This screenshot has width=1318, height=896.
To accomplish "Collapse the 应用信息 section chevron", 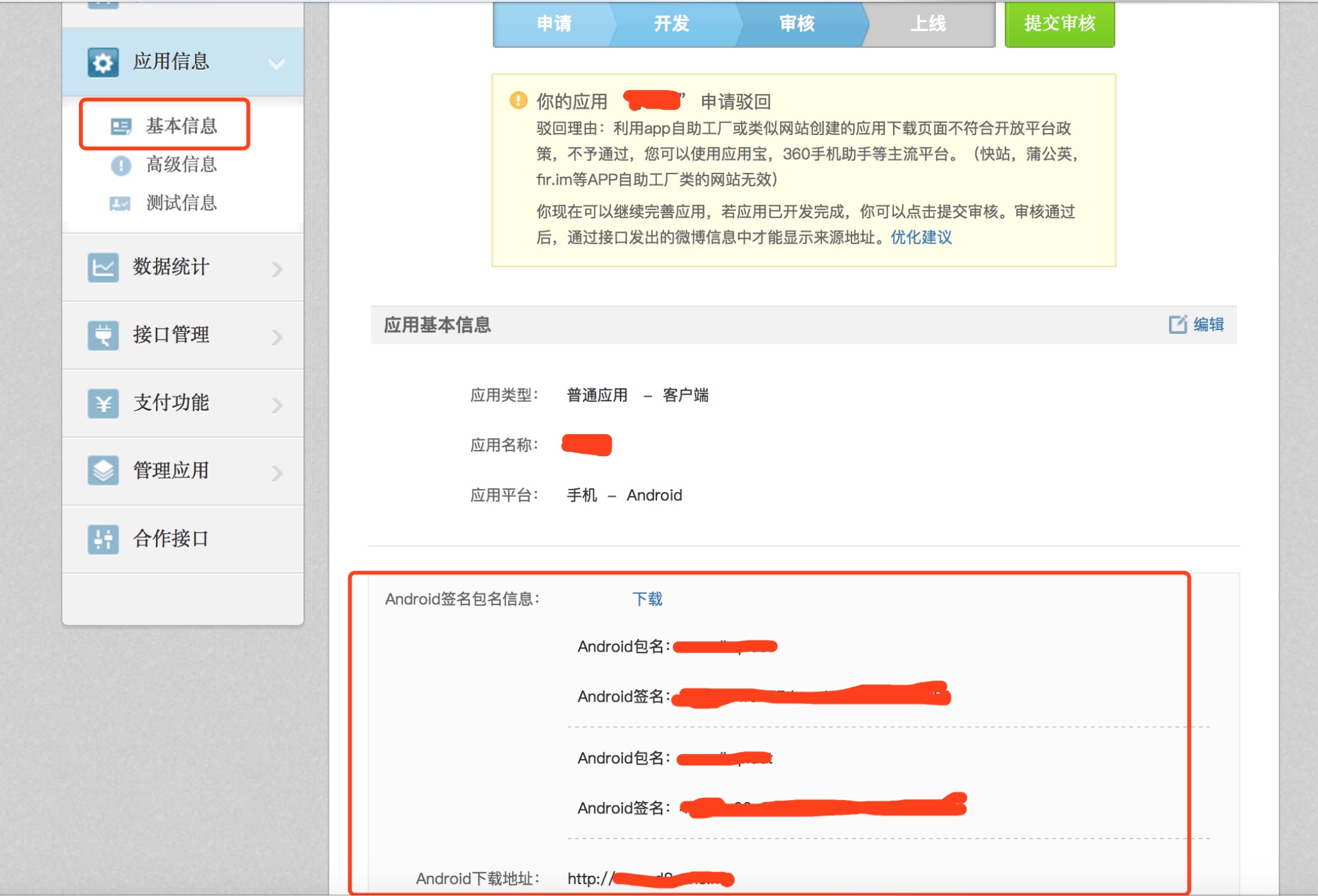I will tap(276, 63).
